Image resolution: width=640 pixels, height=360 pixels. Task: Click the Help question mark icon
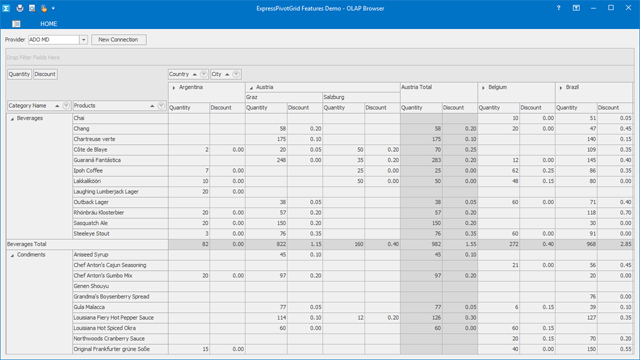click(558, 8)
